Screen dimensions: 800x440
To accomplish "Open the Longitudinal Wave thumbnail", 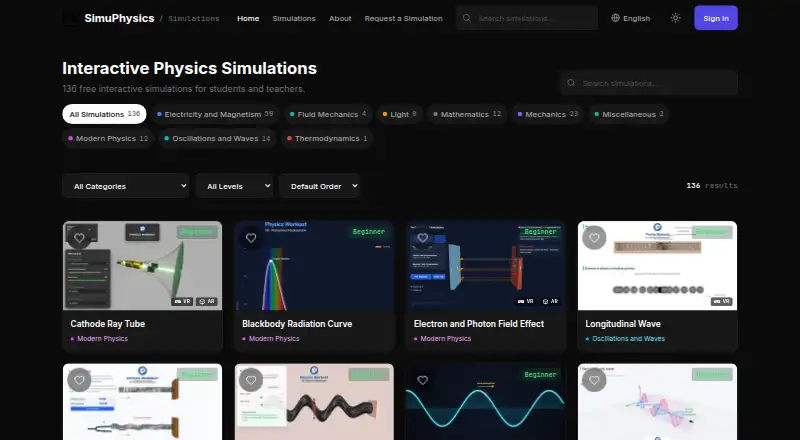I will point(658,265).
